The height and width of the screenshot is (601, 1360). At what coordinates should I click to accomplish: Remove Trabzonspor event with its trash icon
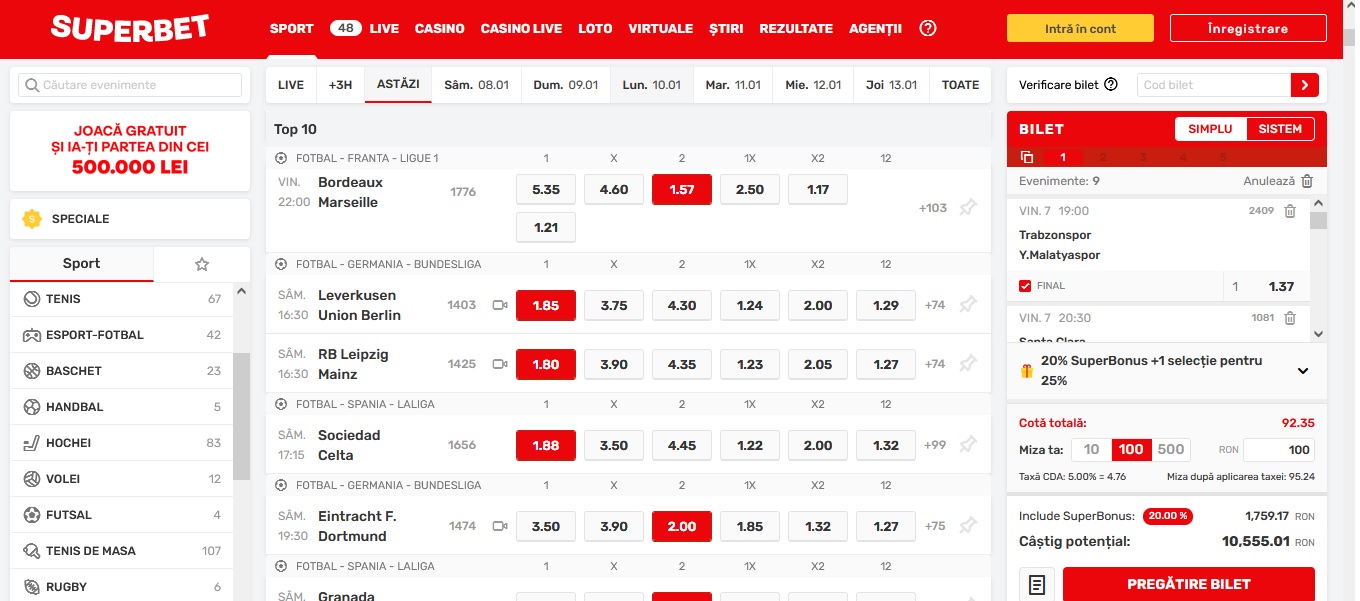click(x=1290, y=211)
